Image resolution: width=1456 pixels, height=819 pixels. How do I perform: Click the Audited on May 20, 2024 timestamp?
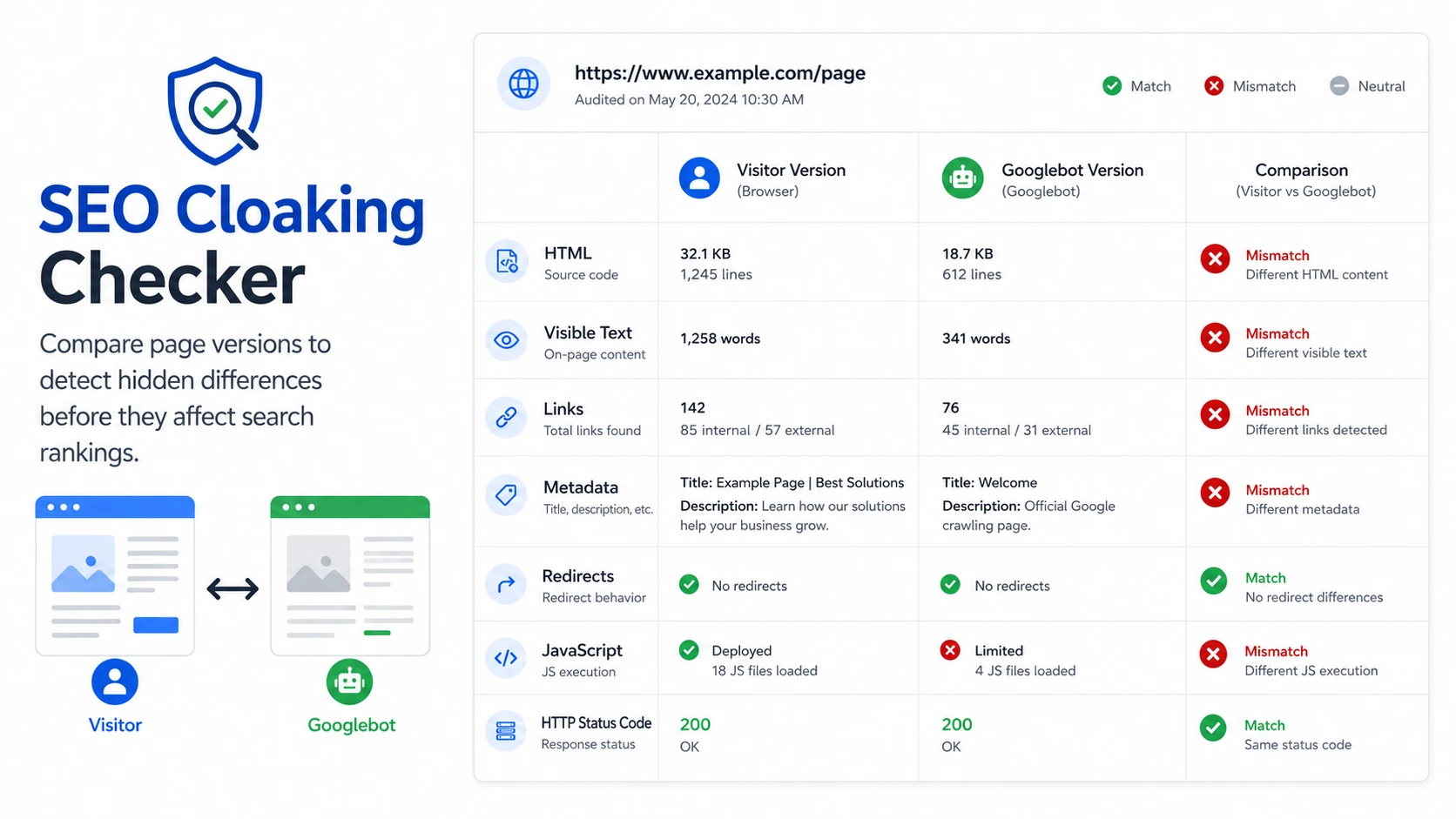click(689, 99)
